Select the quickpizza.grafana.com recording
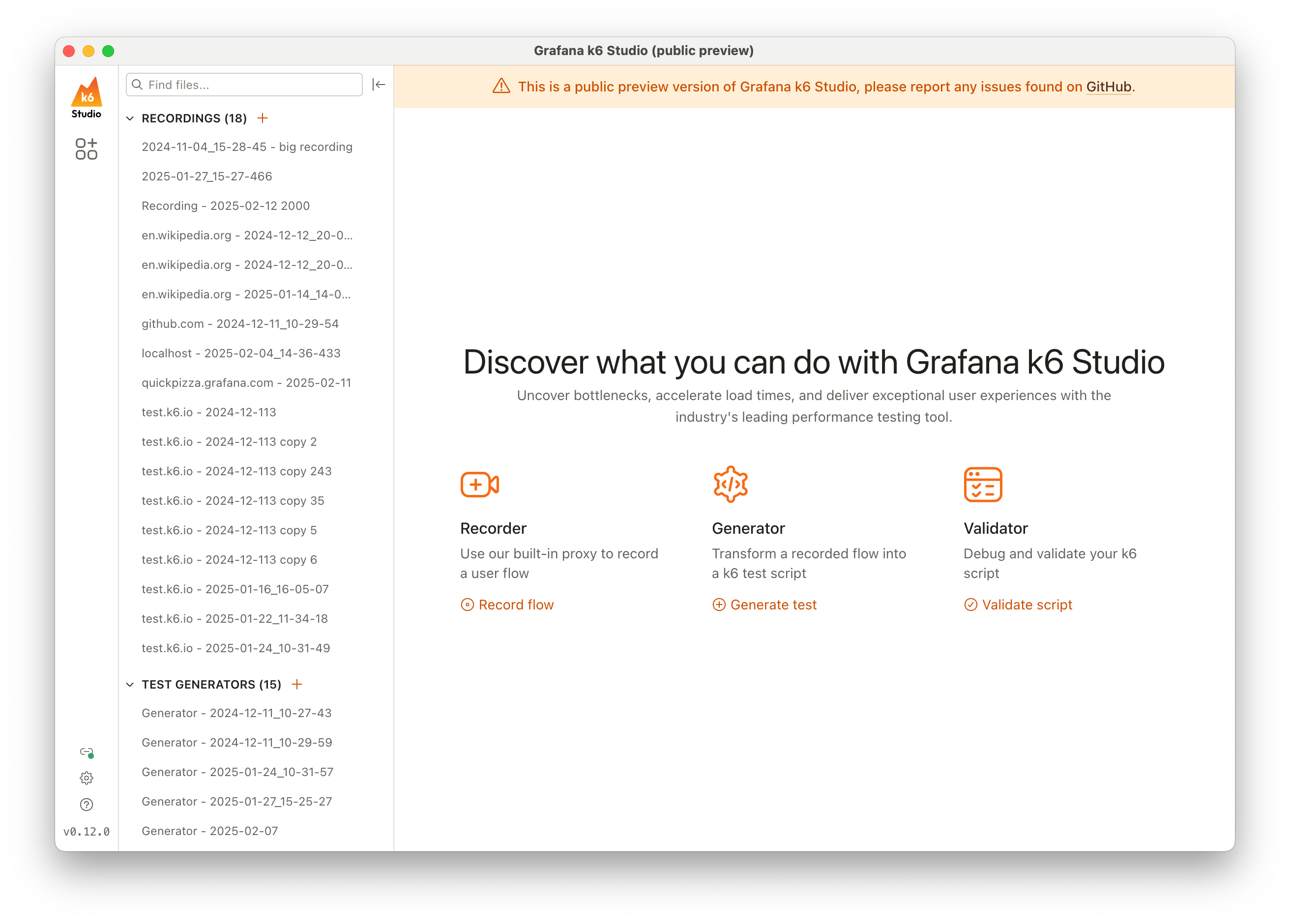Screen dimensions: 1290x924 [246, 383]
